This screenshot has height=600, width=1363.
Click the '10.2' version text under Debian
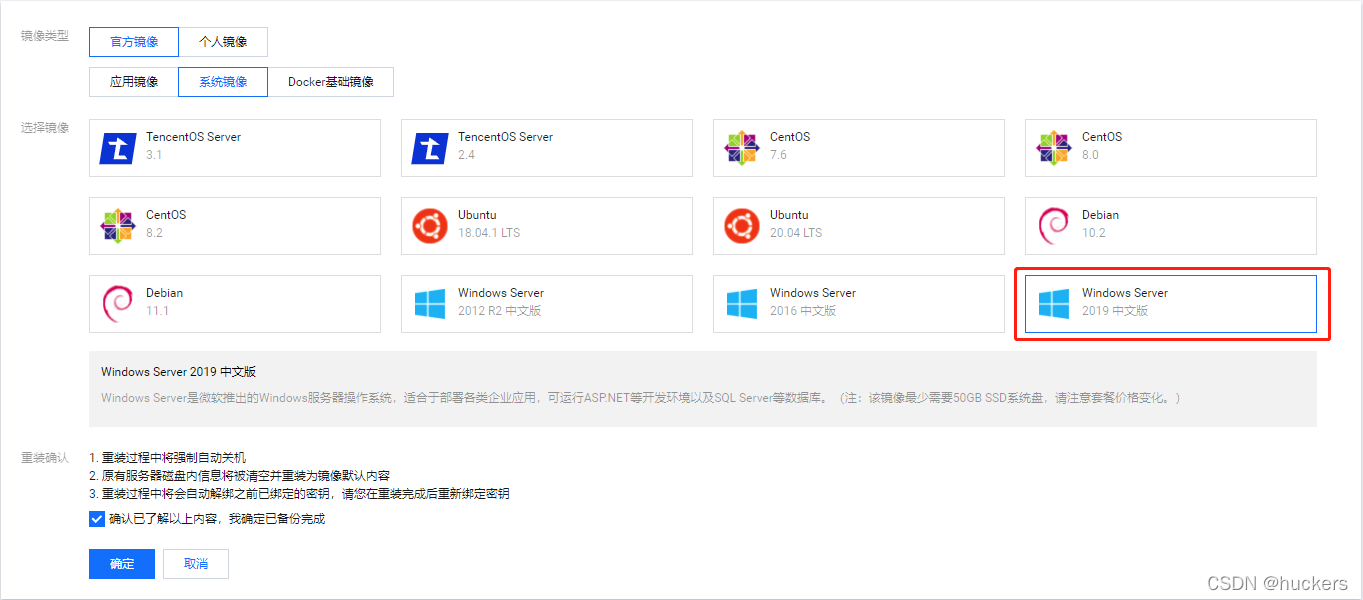(x=1094, y=233)
